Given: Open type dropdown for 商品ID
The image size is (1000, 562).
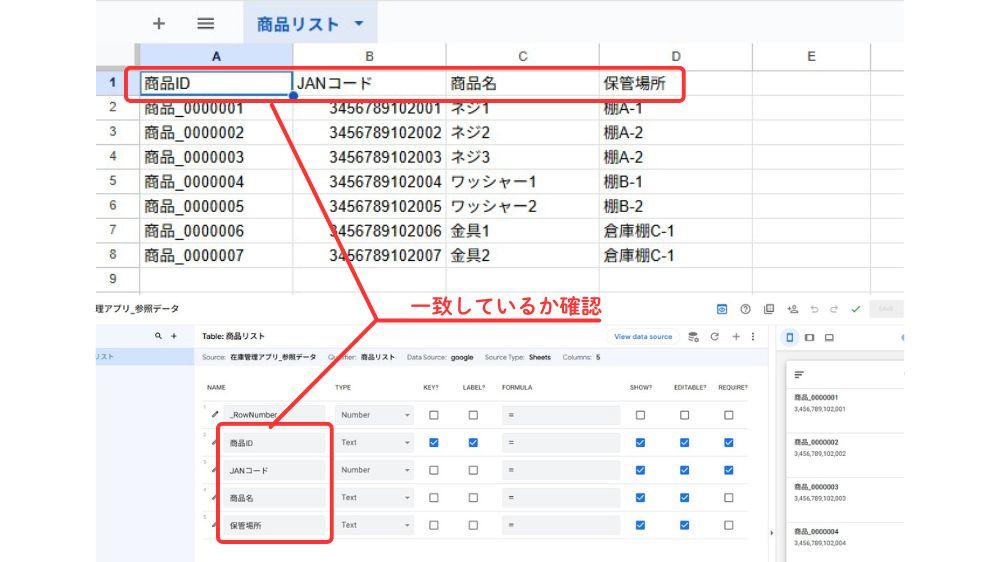Looking at the screenshot, I should 374,442.
